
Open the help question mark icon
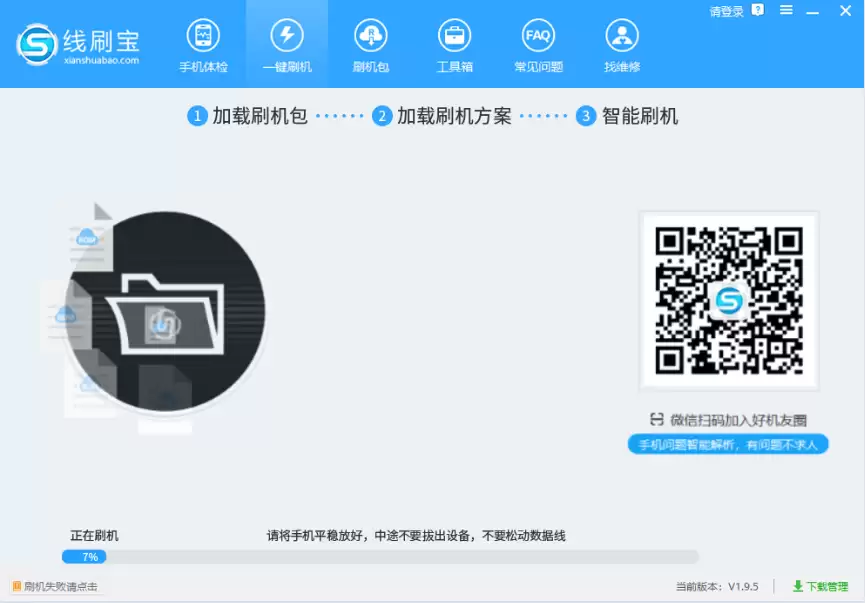click(759, 10)
